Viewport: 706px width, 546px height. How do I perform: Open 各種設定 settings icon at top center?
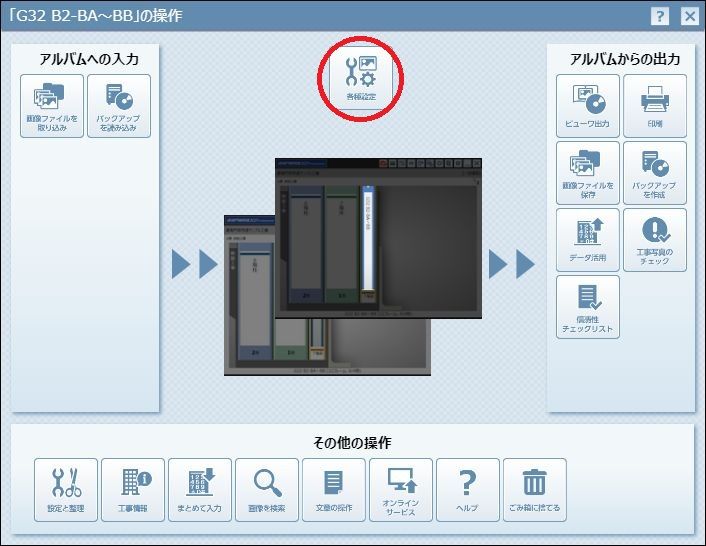point(361,78)
